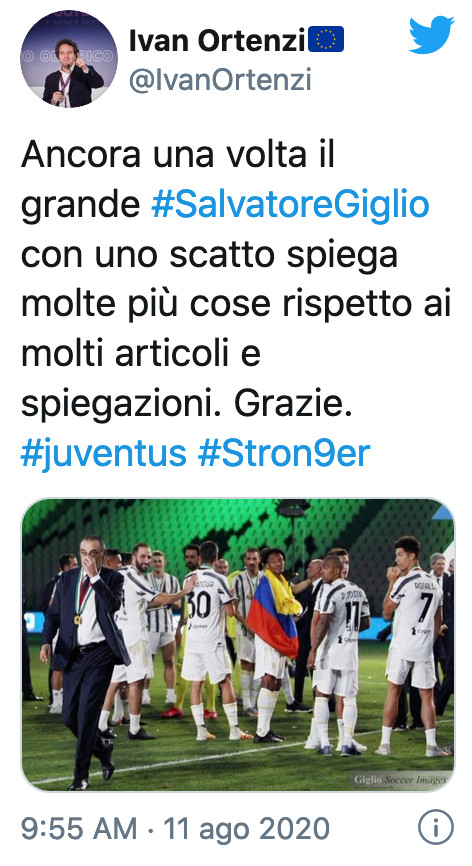Screen dimensions: 472x866
Task: Click the EU flag emoji beside the name
Action: click(326, 40)
